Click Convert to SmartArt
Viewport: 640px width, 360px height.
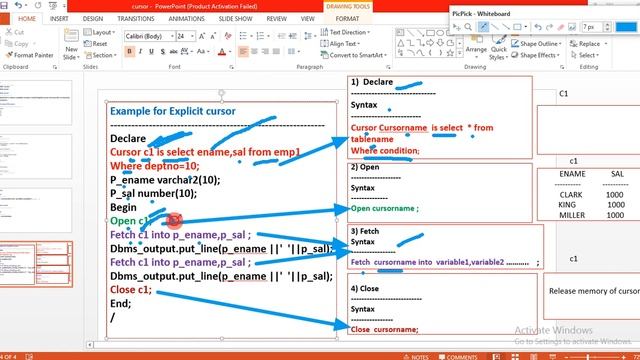(x=354, y=55)
